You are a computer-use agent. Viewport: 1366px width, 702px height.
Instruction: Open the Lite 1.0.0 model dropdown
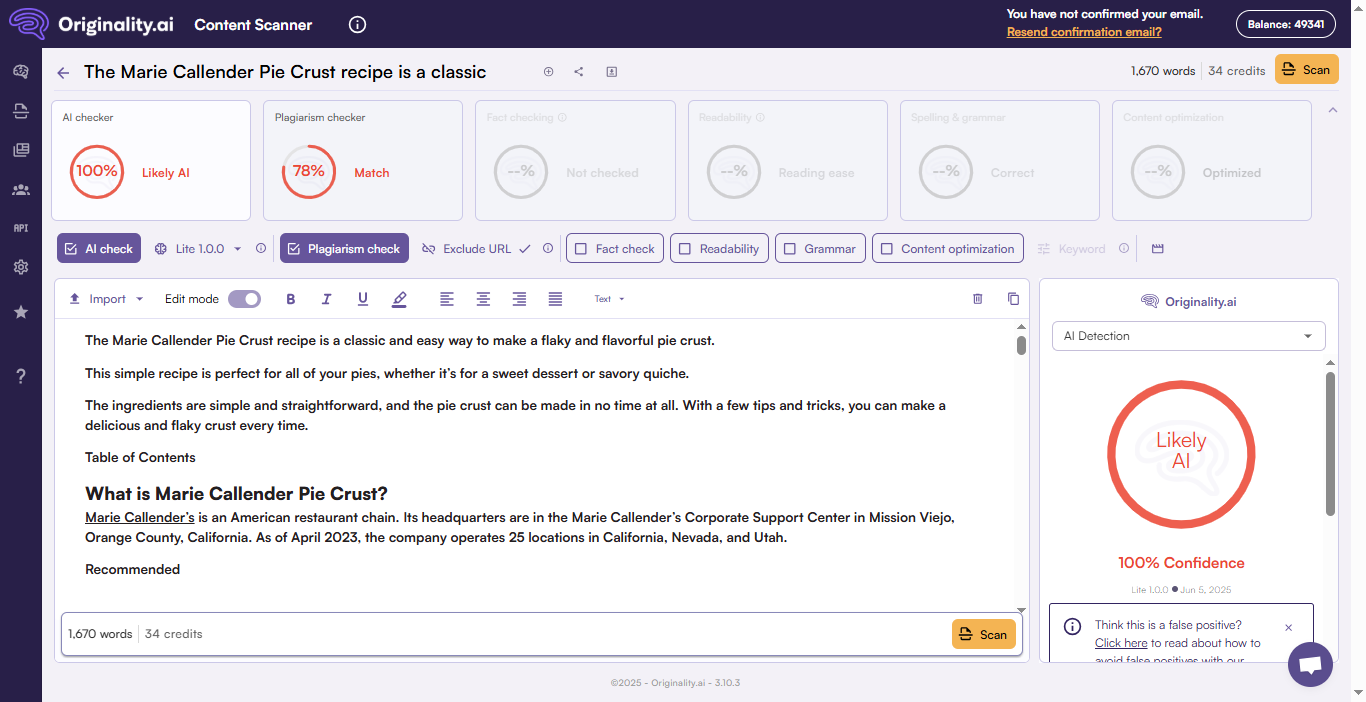[x=199, y=249]
